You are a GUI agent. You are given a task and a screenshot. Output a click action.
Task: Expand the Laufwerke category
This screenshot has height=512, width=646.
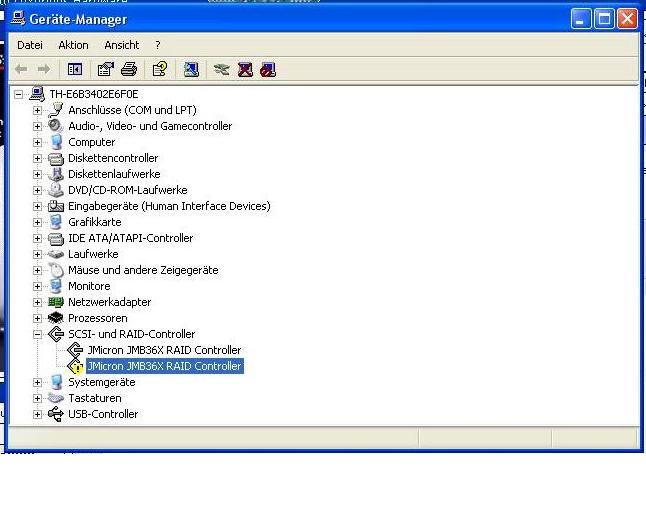[x=37, y=255]
